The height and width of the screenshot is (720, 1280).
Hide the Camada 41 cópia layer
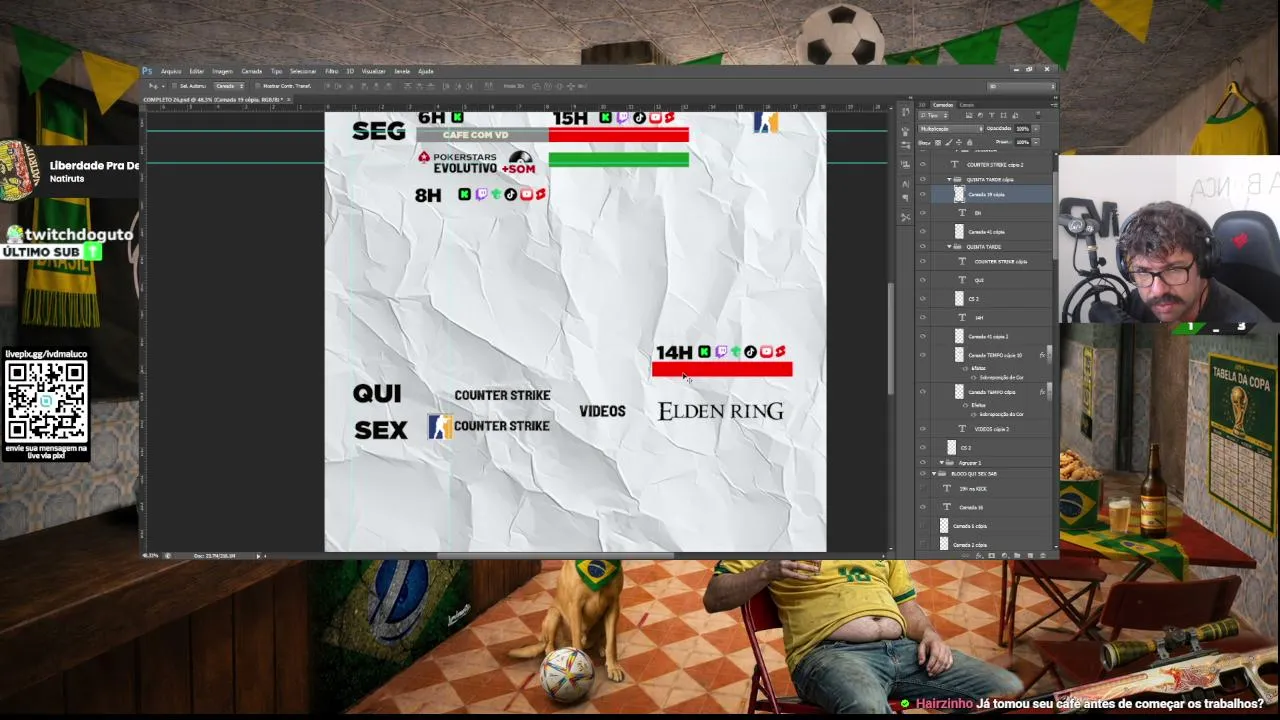coord(923,232)
